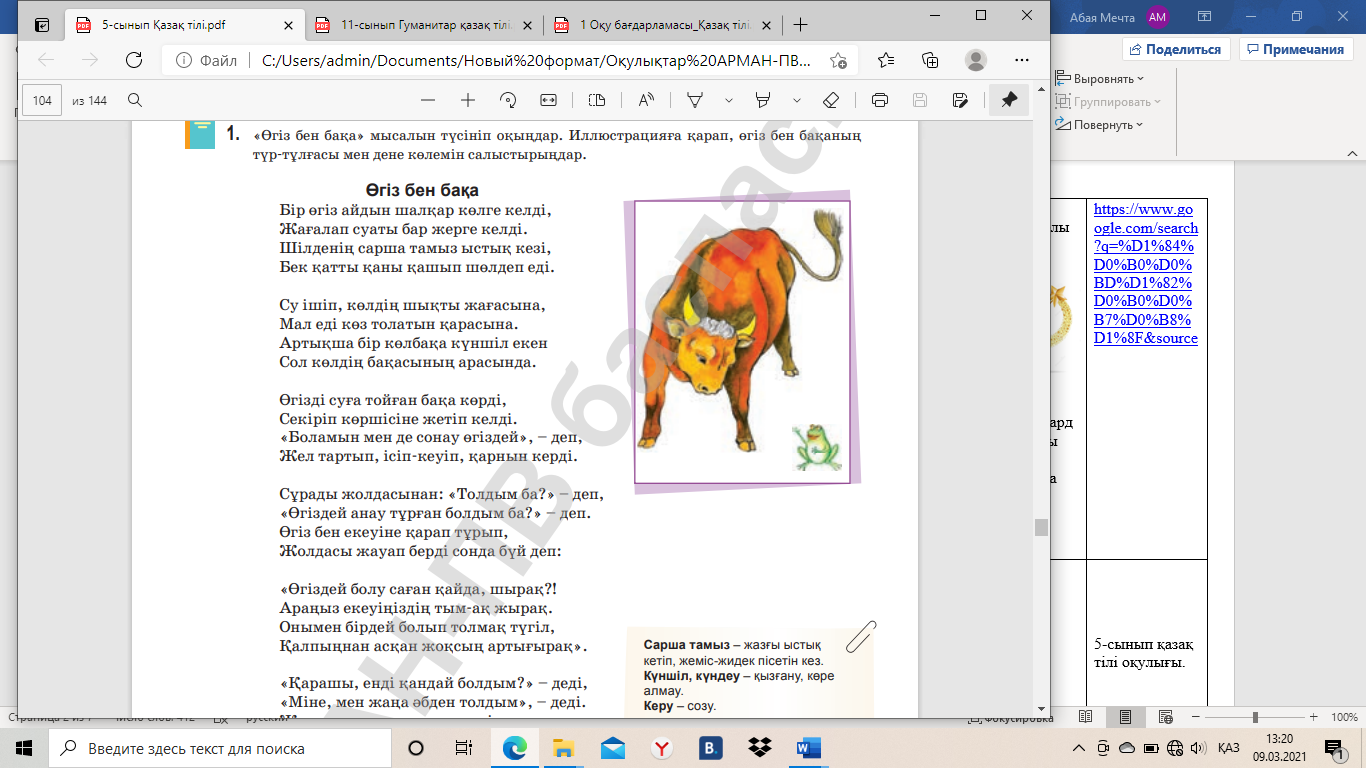Switch Word to Read Mode view
Viewport: 1366px width, 768px height.
(1087, 717)
